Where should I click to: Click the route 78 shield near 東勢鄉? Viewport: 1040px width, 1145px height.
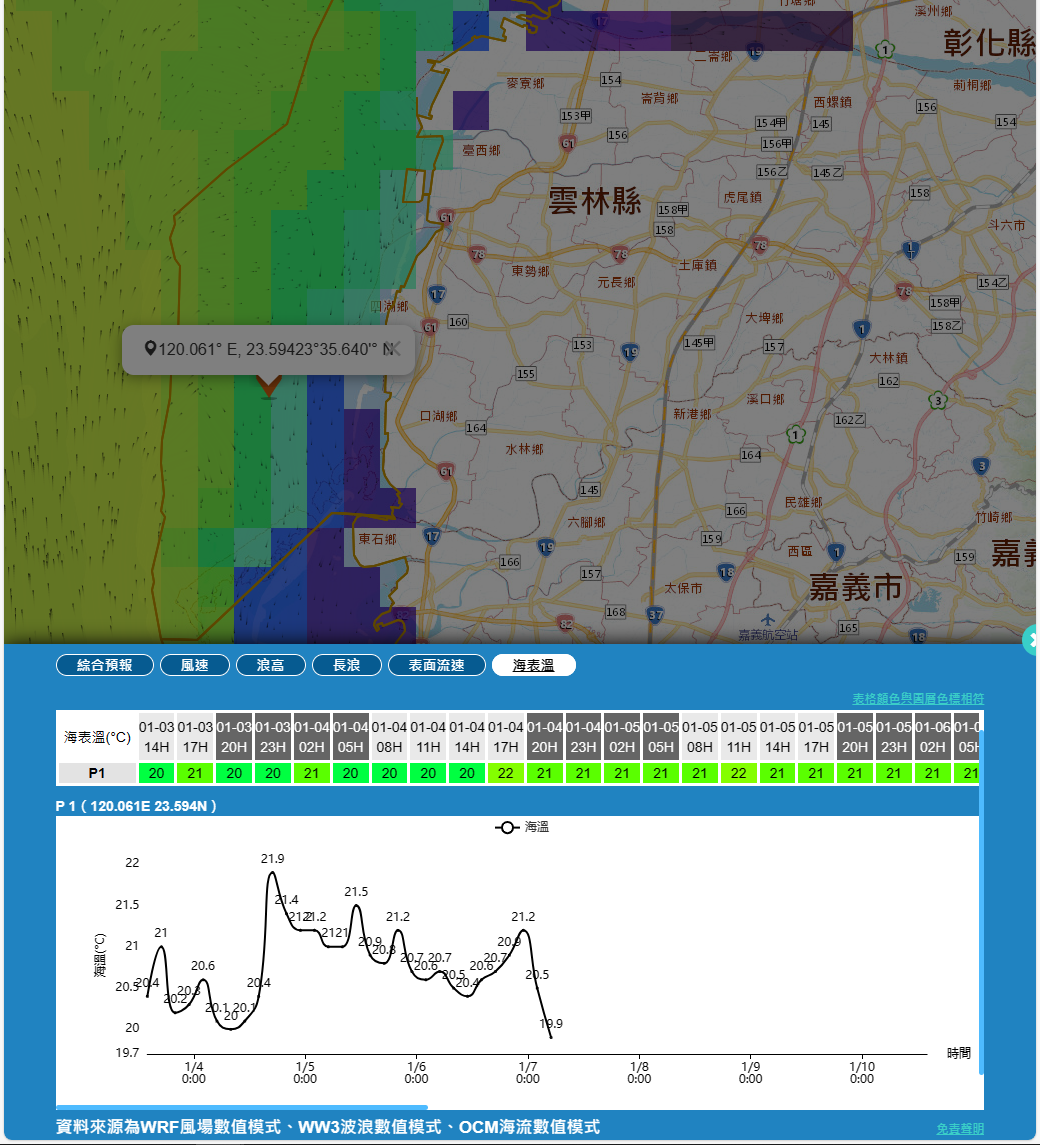(478, 254)
